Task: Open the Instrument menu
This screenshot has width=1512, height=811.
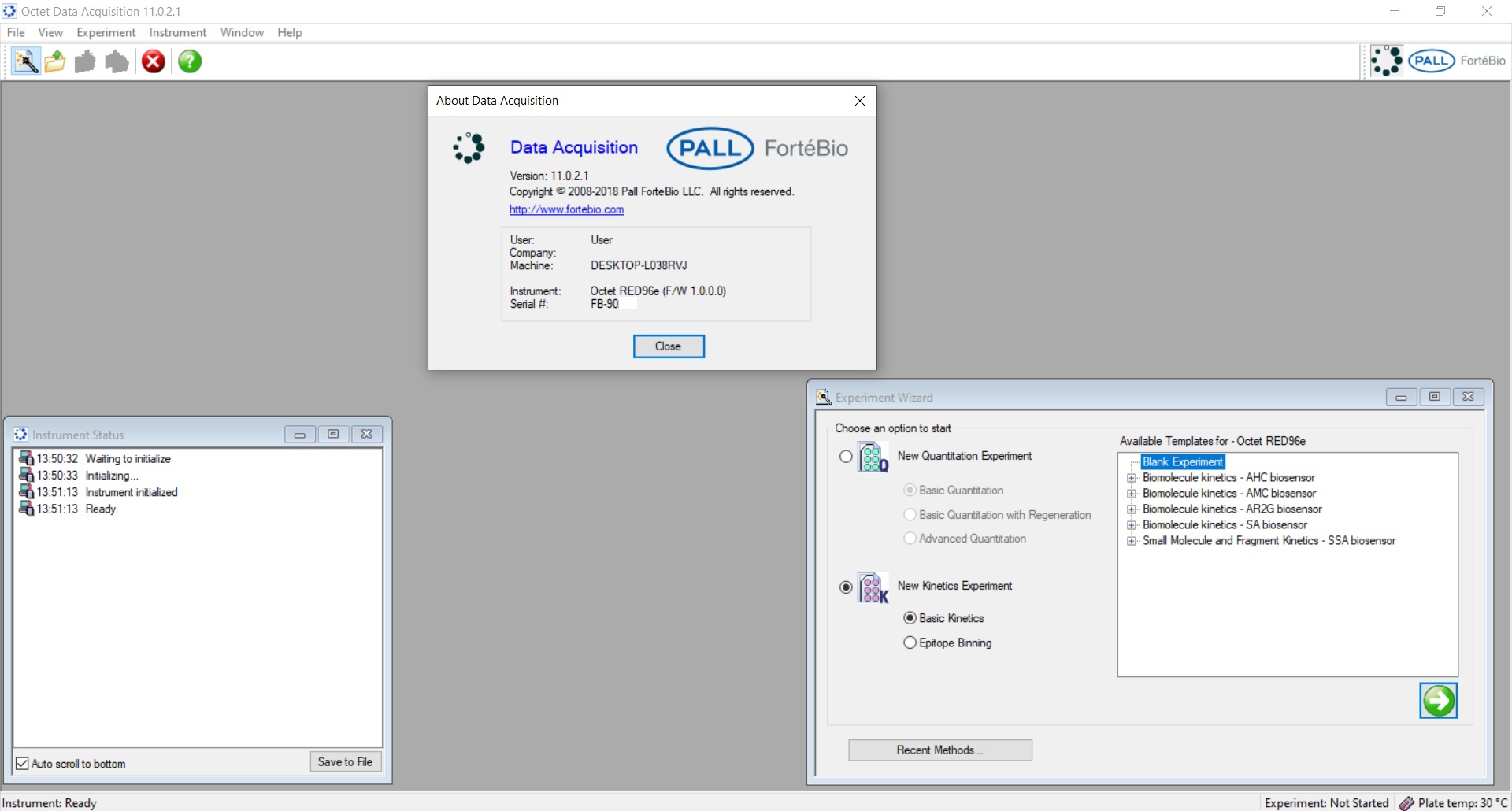Action: pos(178,32)
